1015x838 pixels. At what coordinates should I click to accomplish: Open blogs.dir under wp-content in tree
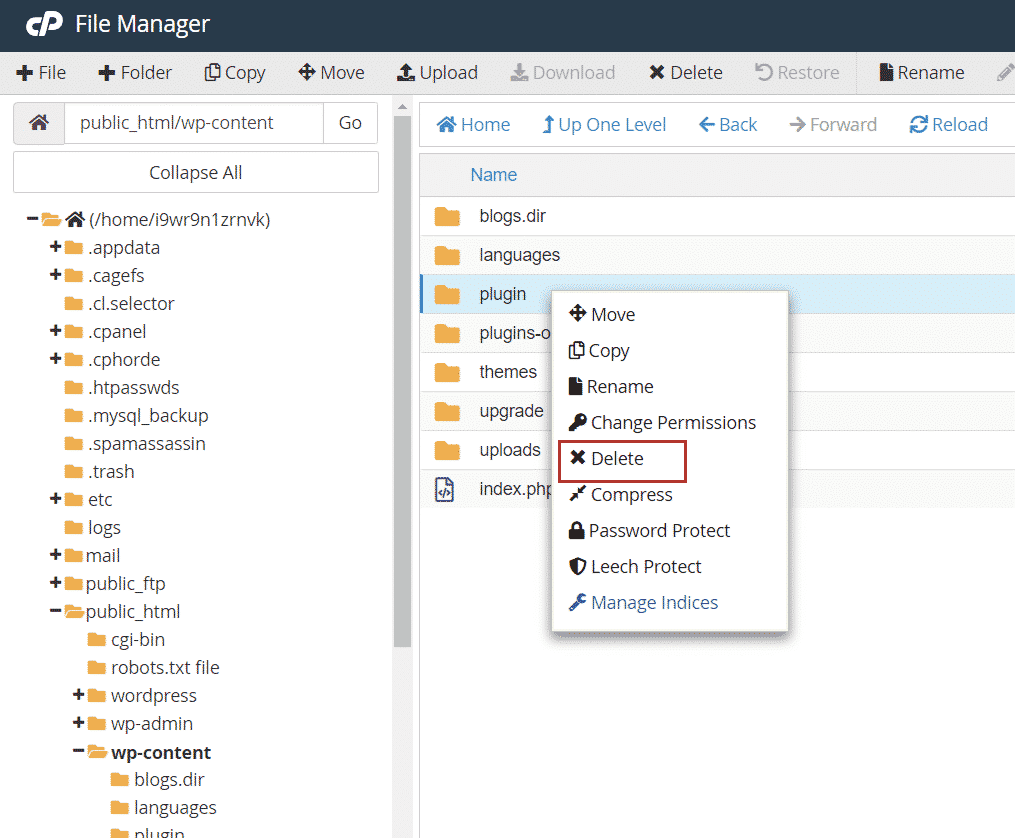(x=158, y=780)
